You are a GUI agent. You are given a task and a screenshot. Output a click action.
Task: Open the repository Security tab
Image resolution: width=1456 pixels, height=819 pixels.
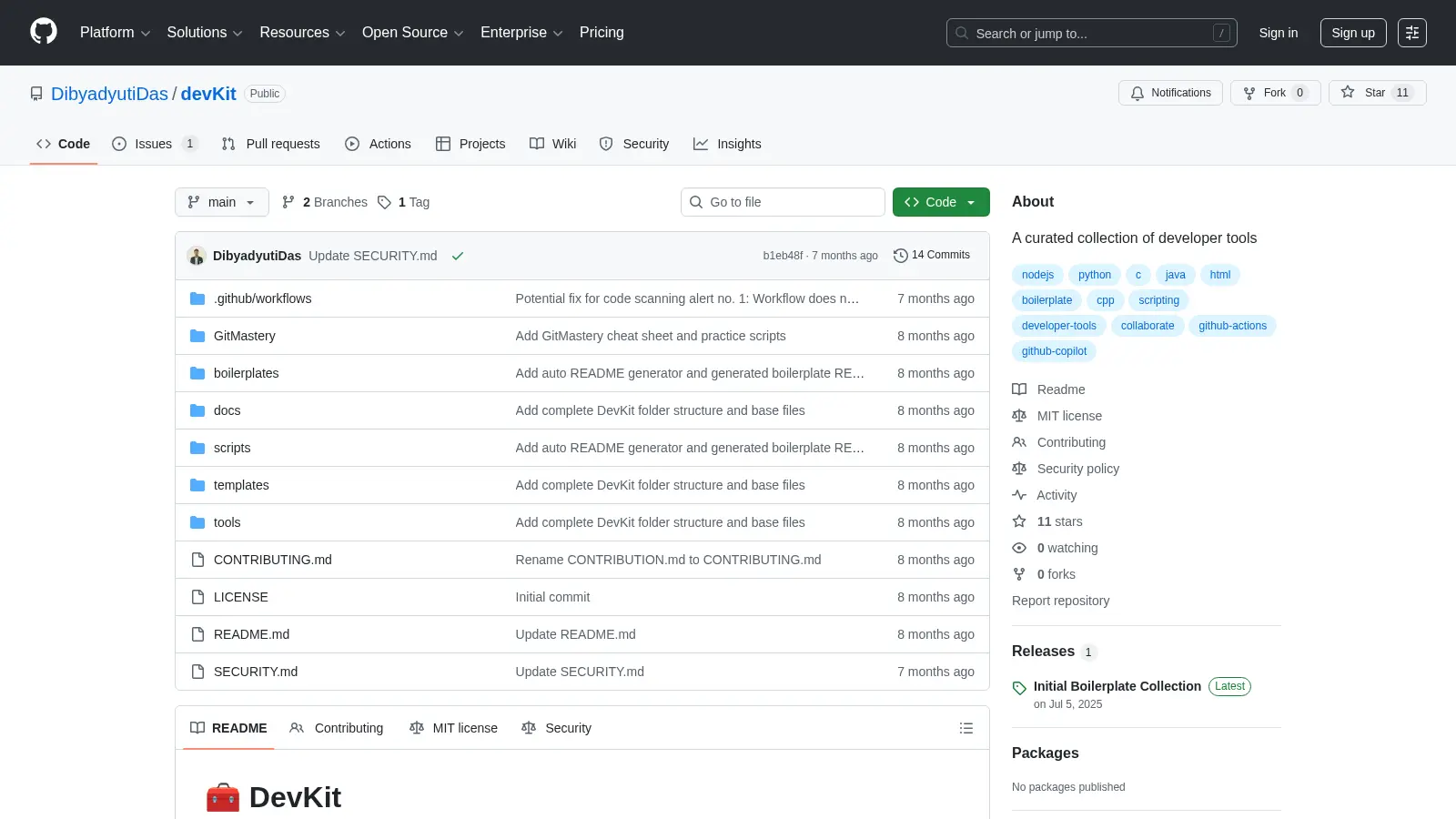634,144
